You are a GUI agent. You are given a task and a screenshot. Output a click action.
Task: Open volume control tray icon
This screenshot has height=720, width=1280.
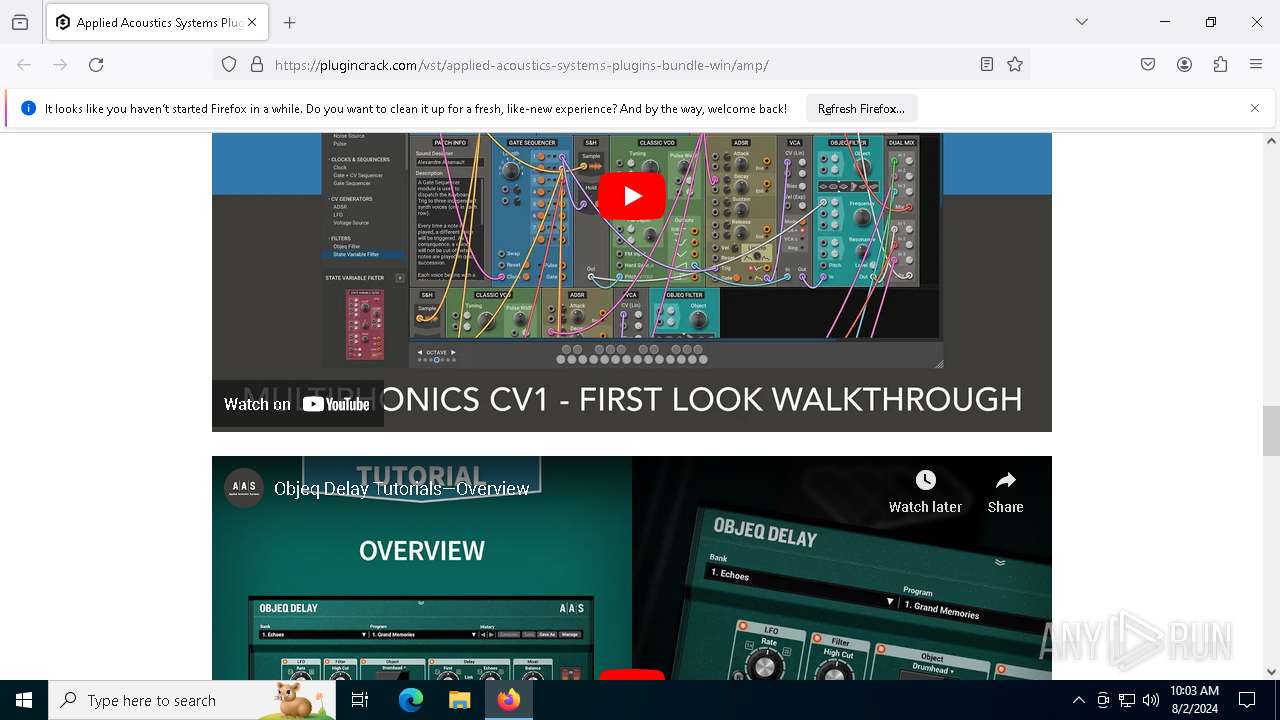1151,700
